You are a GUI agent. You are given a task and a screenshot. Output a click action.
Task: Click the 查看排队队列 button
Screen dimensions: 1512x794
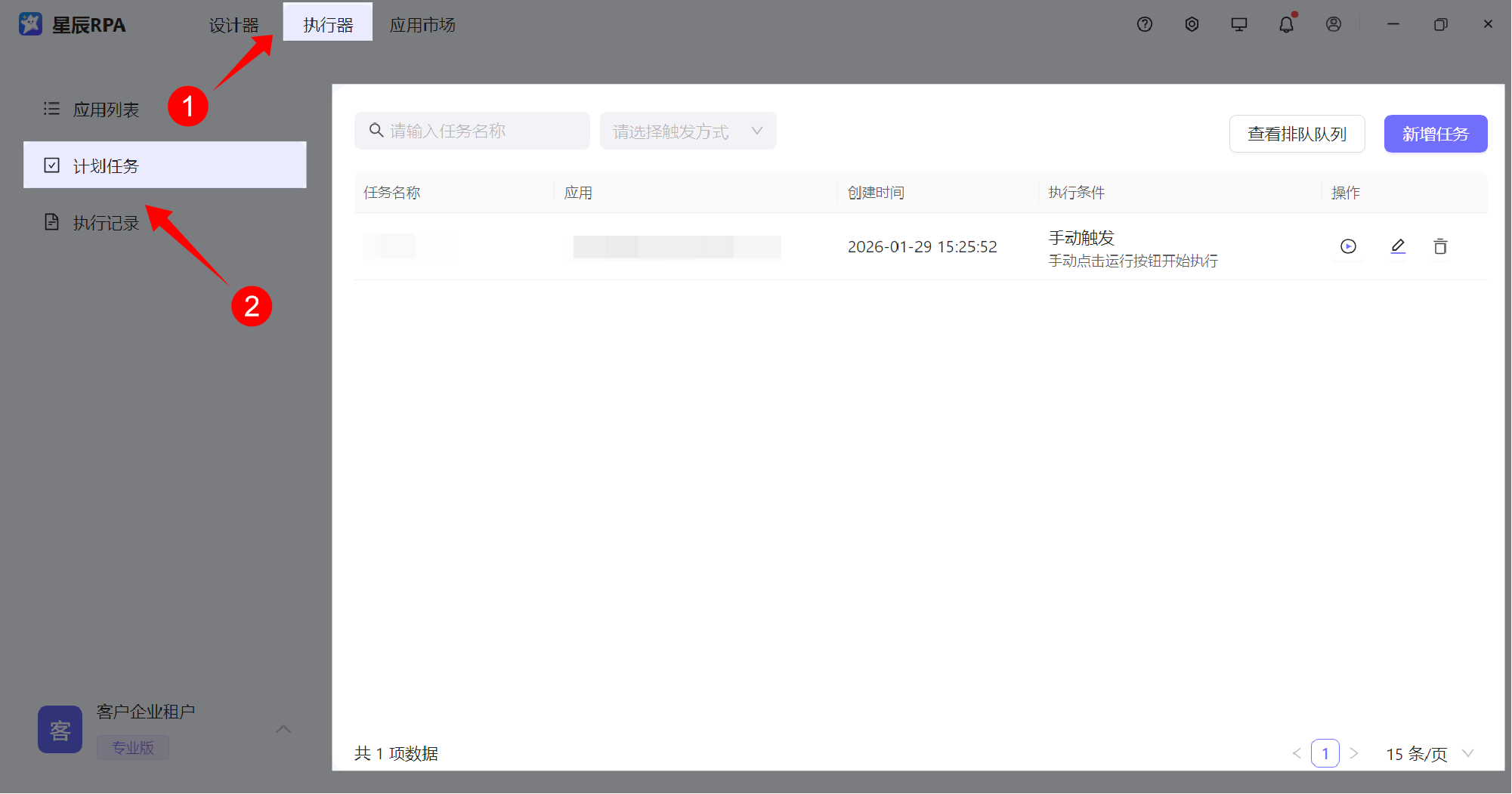(1297, 134)
